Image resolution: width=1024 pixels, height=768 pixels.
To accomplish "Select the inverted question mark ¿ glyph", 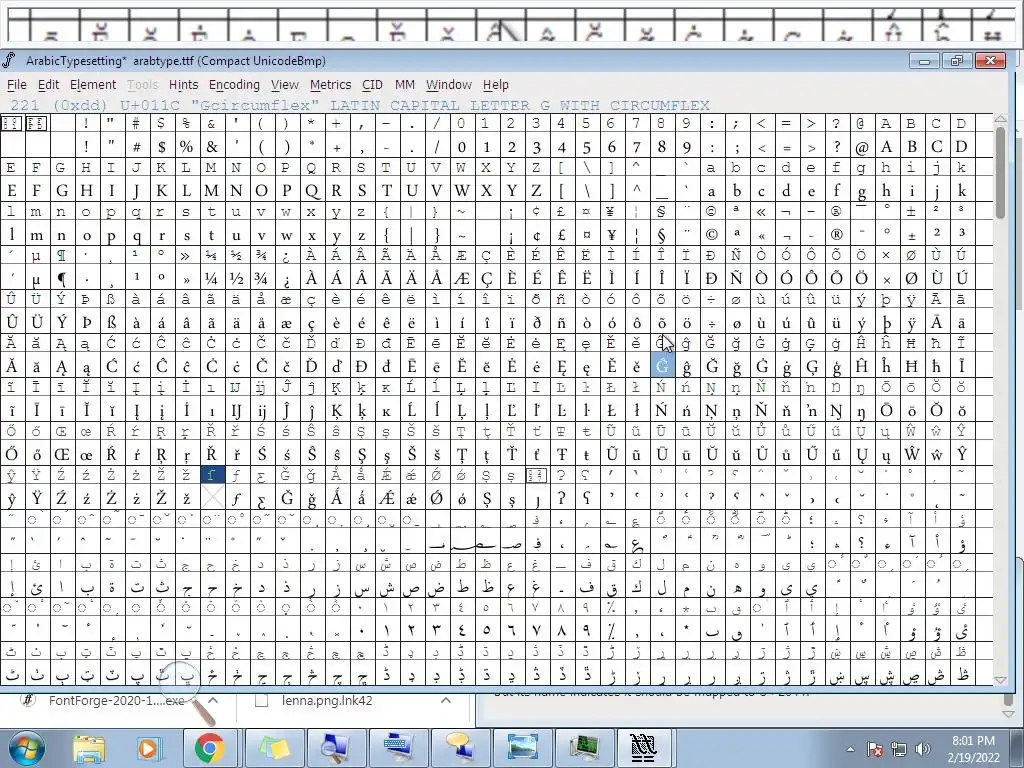I will click(286, 278).
